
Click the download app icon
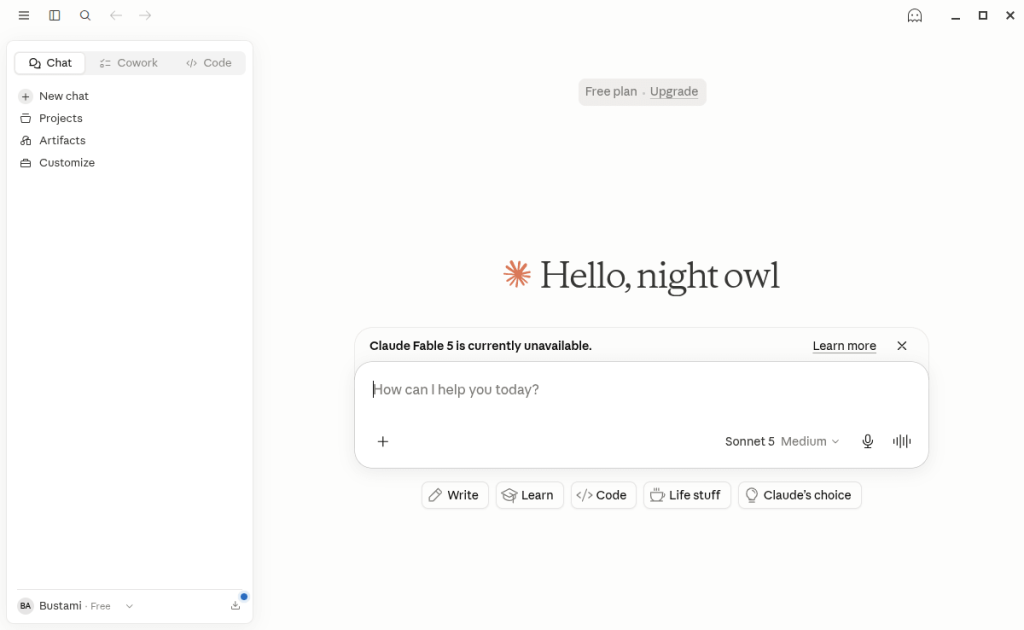pyautogui.click(x=236, y=606)
